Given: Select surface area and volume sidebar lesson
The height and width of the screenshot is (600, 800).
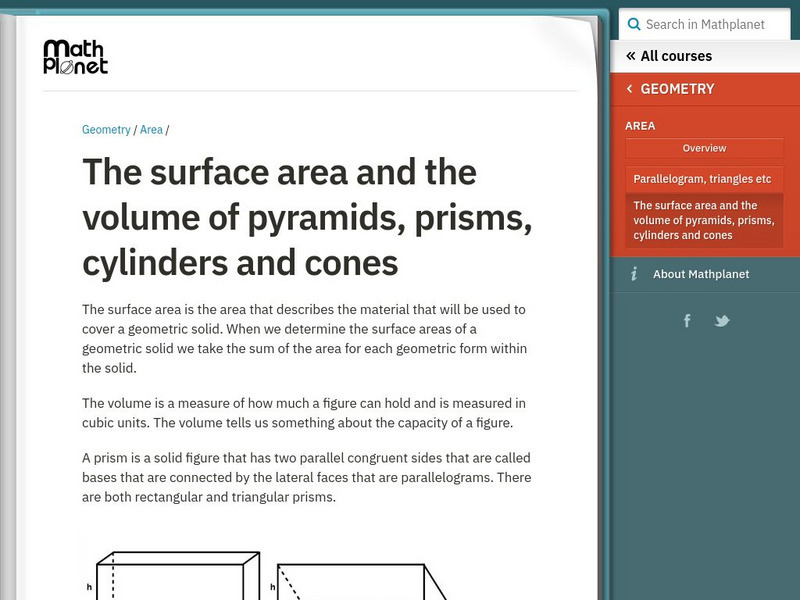Looking at the screenshot, I should 704,220.
